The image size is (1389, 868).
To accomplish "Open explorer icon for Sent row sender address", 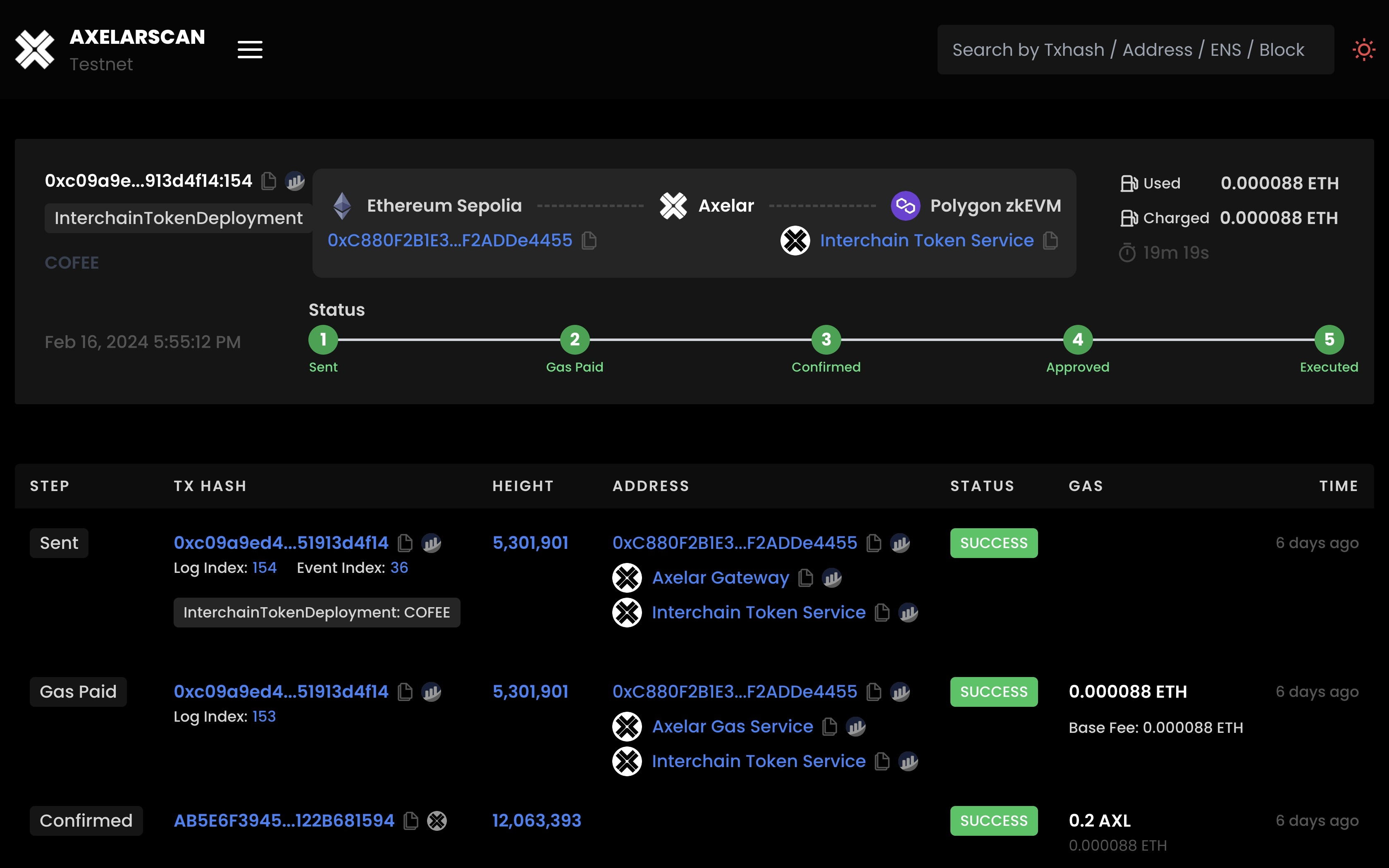I will (x=900, y=543).
